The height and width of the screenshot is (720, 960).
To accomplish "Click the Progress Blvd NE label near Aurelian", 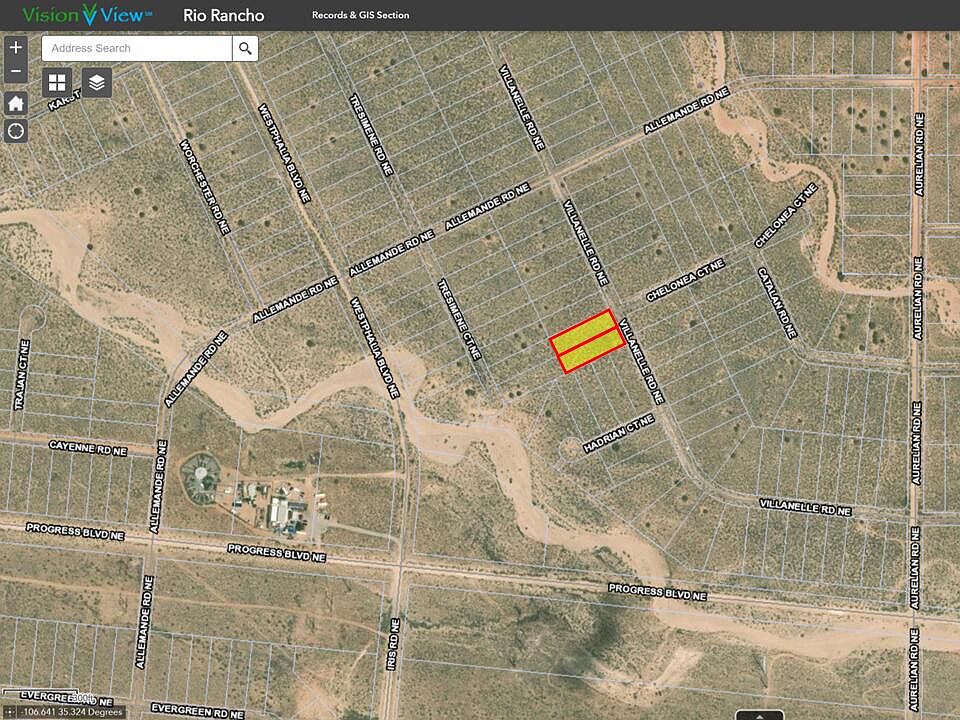I will [657, 592].
